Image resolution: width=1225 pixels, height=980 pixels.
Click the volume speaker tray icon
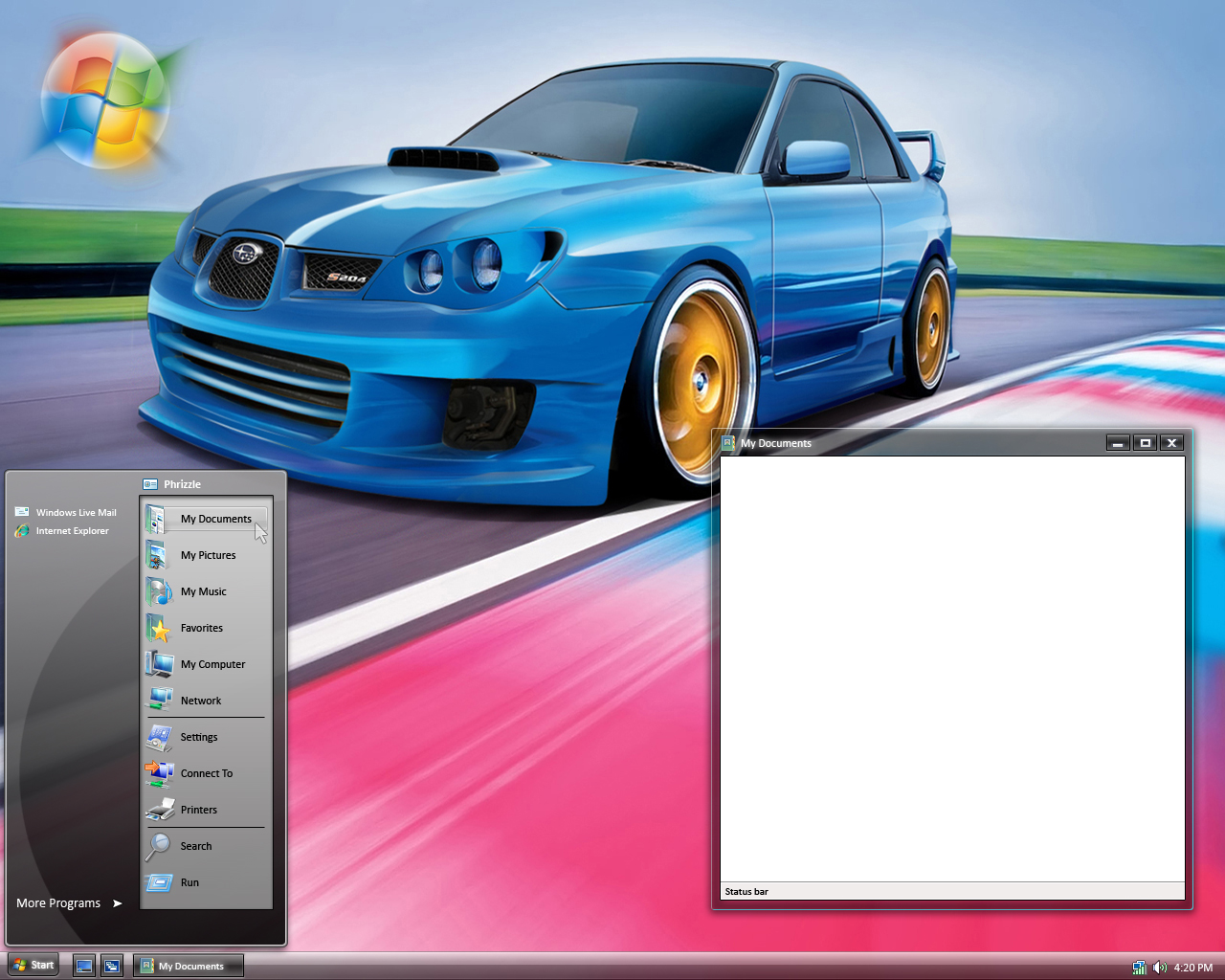pos(1159,968)
